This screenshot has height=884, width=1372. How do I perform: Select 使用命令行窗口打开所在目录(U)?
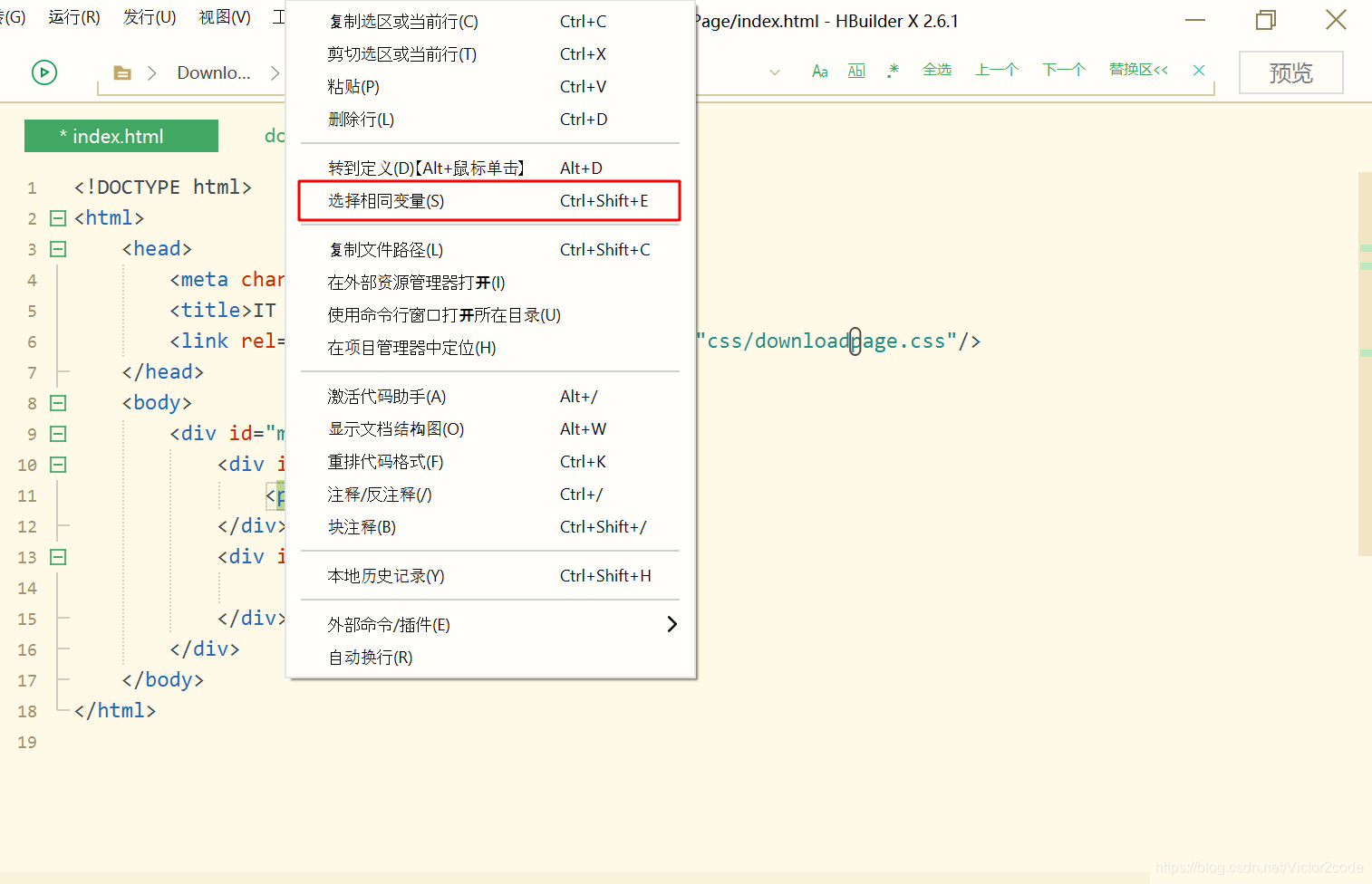click(490, 315)
